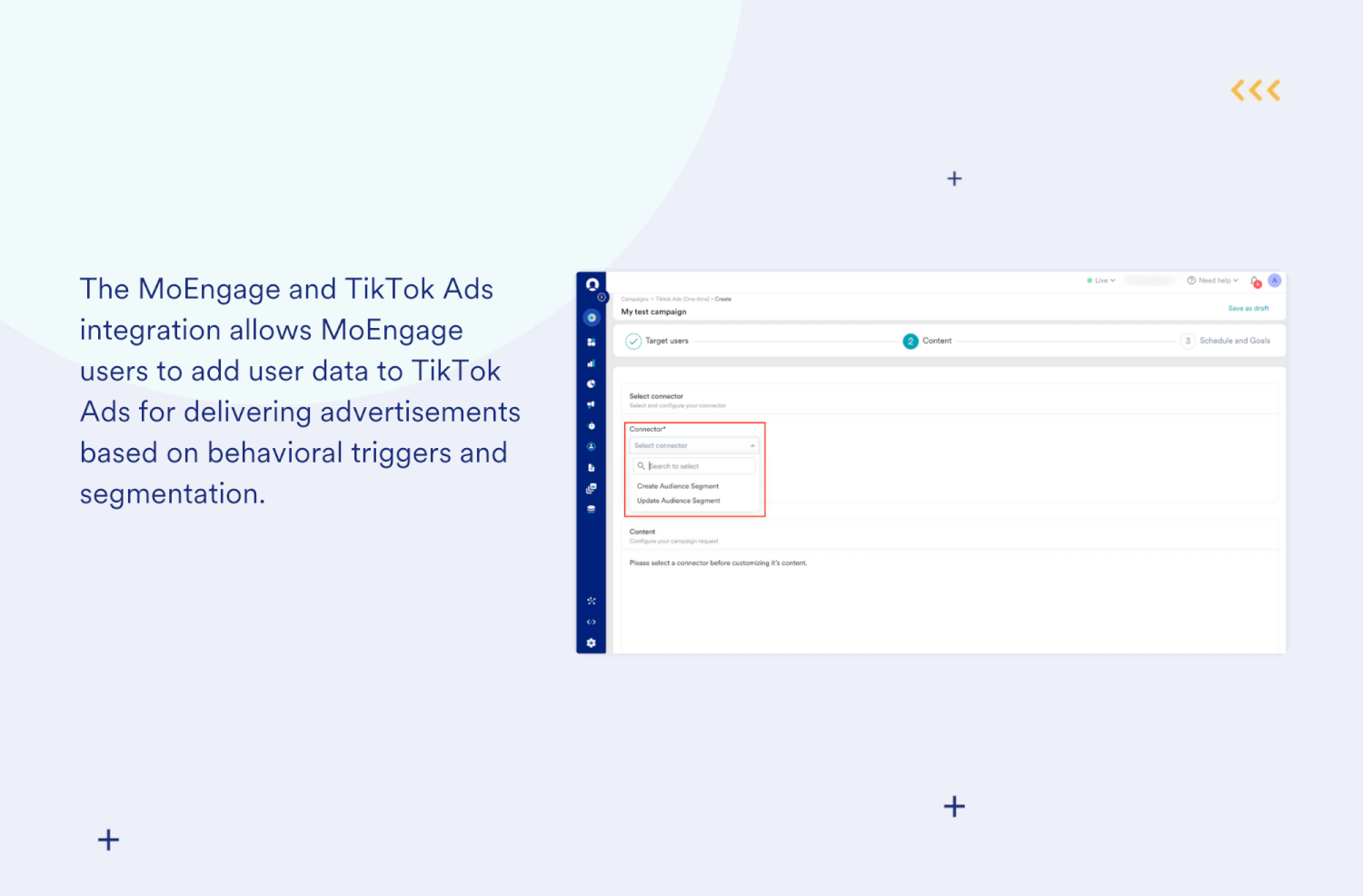Image resolution: width=1363 pixels, height=896 pixels.
Task: Open the settings gear icon in sidebar
Action: [592, 643]
